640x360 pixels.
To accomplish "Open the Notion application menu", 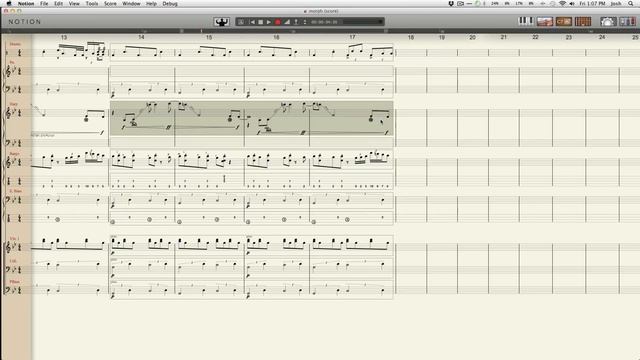I will pyautogui.click(x=26, y=4).
